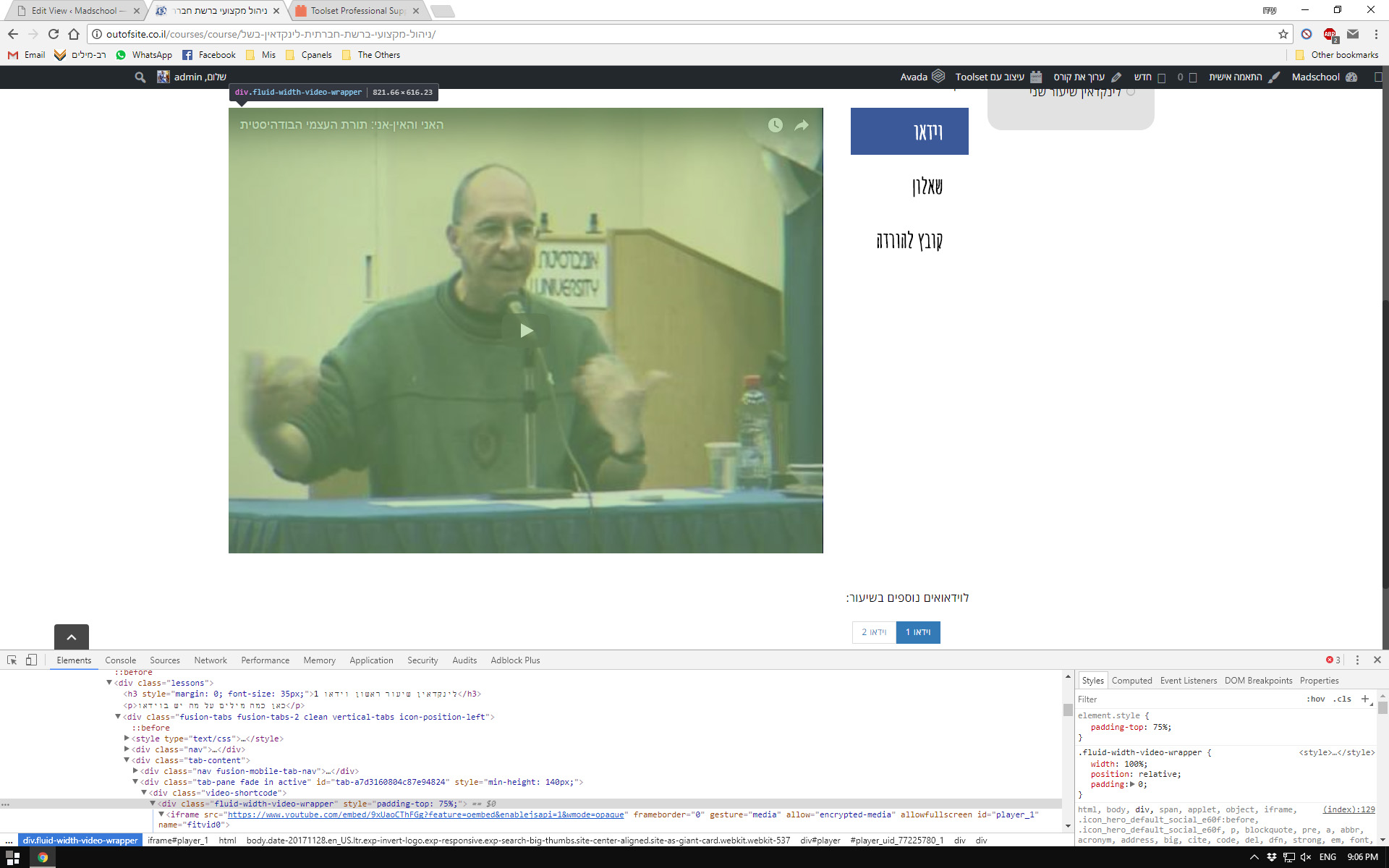Toggle the device toolbar in DevTools
This screenshot has height=868, width=1389.
pyautogui.click(x=31, y=660)
